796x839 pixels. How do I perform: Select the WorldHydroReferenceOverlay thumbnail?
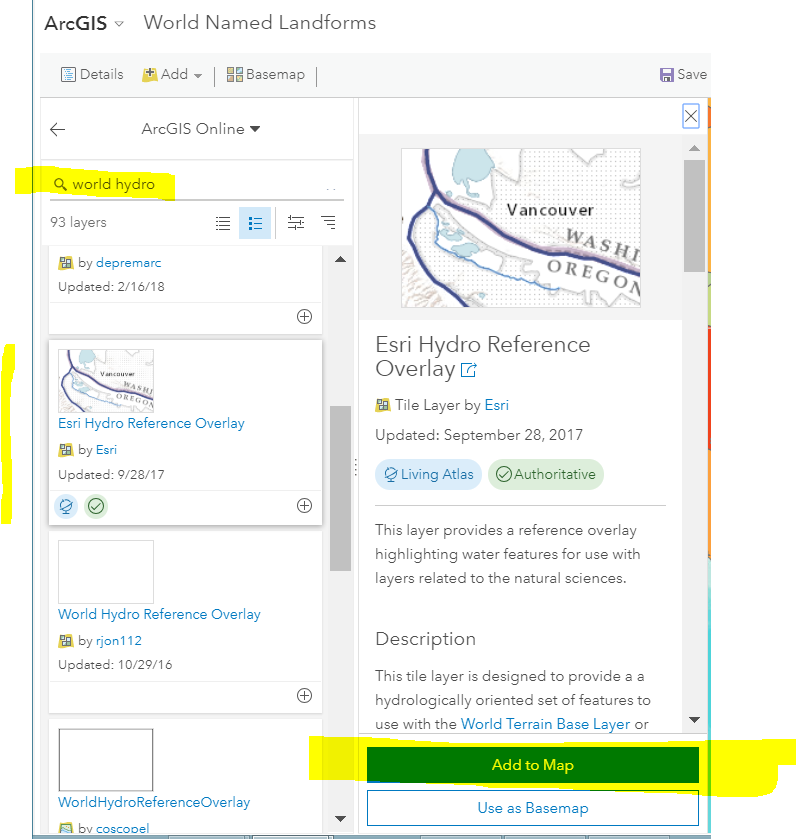pyautogui.click(x=106, y=760)
